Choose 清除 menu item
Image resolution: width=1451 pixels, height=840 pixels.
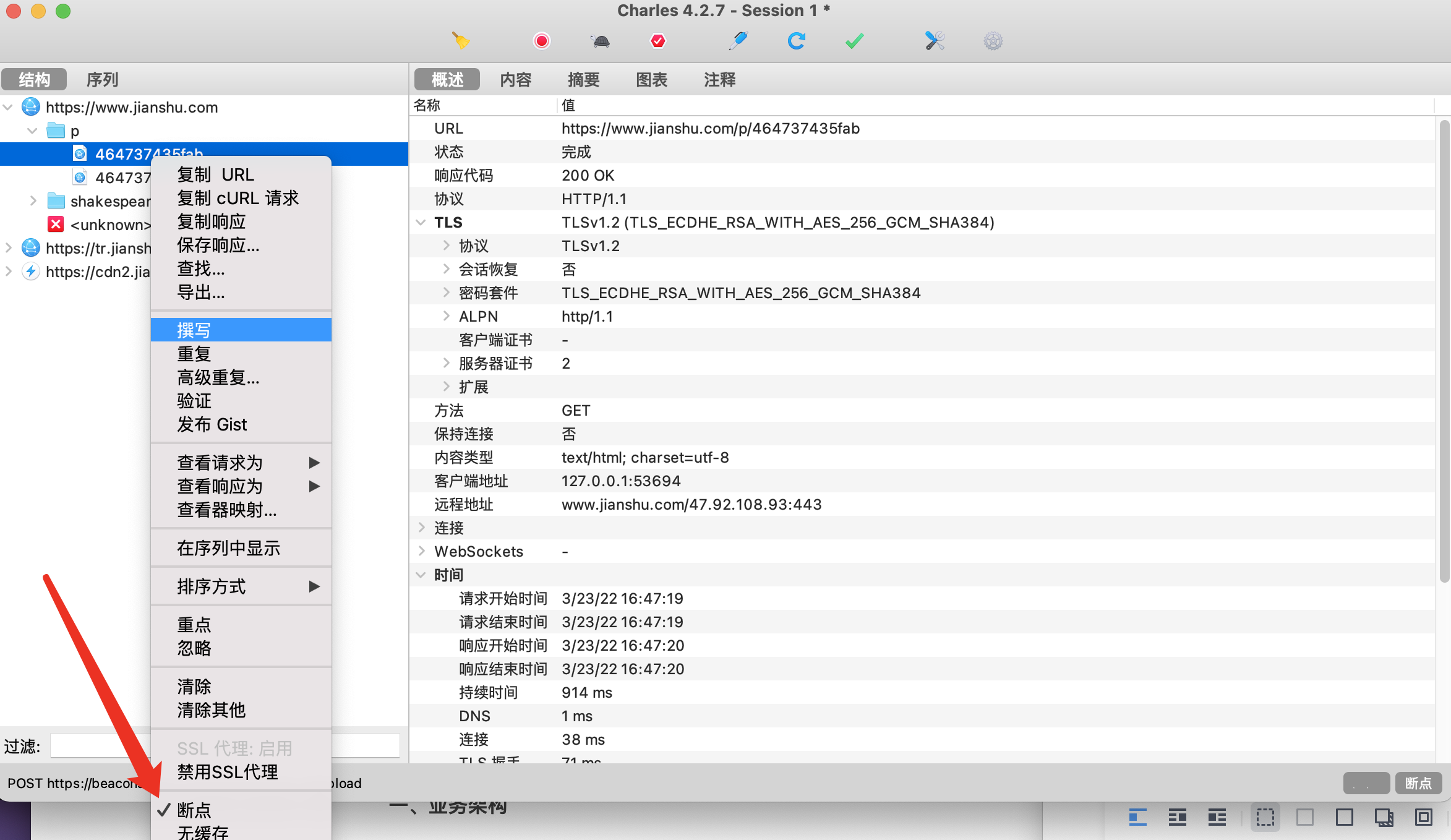click(x=241, y=687)
